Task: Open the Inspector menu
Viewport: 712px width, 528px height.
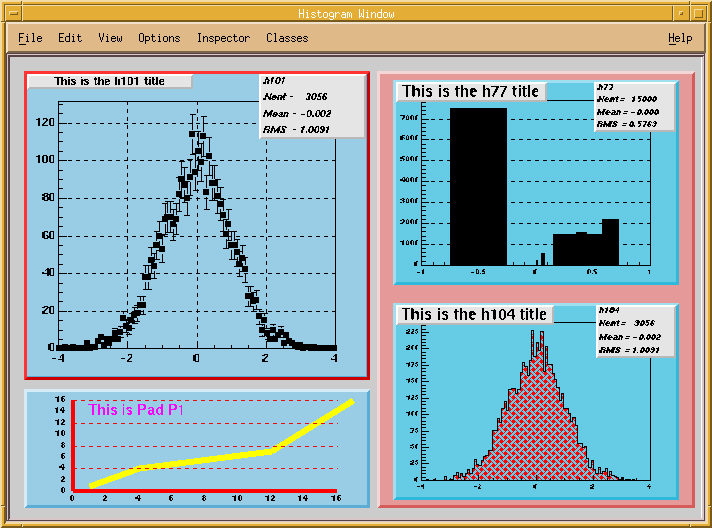Action: [x=223, y=38]
